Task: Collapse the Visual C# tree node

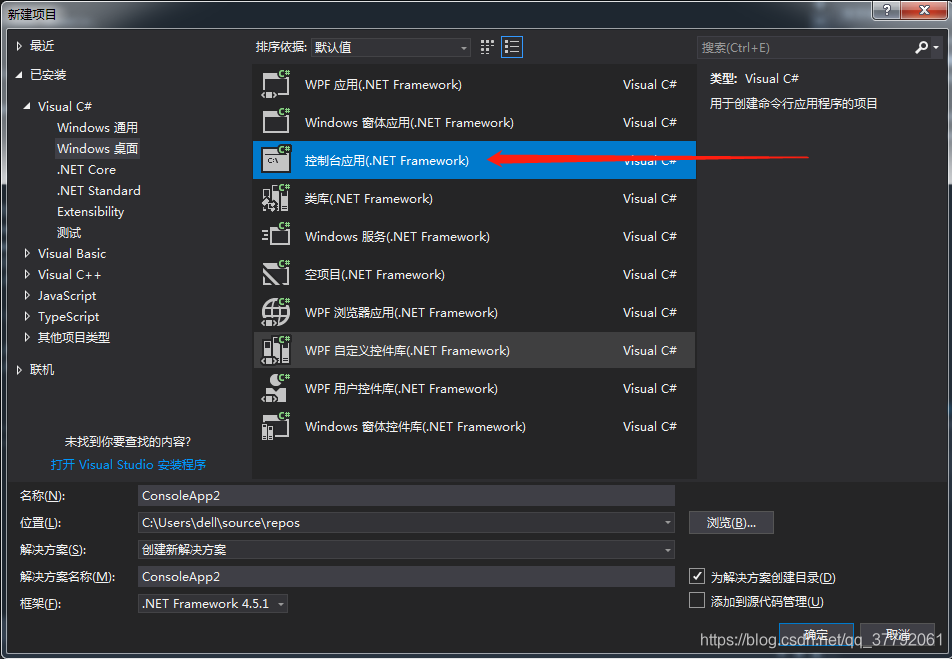Action: click(27, 106)
